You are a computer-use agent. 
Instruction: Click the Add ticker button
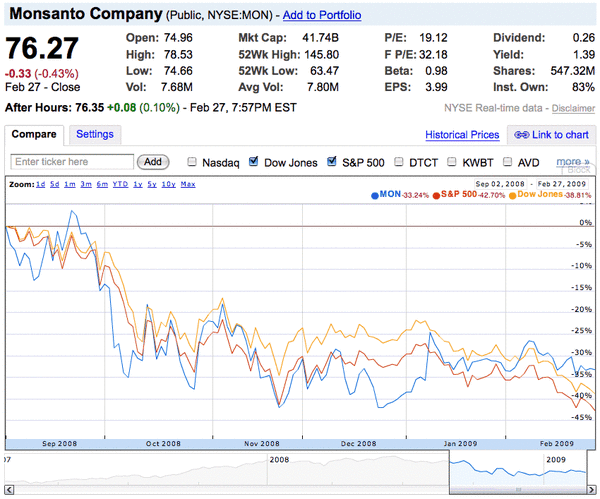coord(153,162)
